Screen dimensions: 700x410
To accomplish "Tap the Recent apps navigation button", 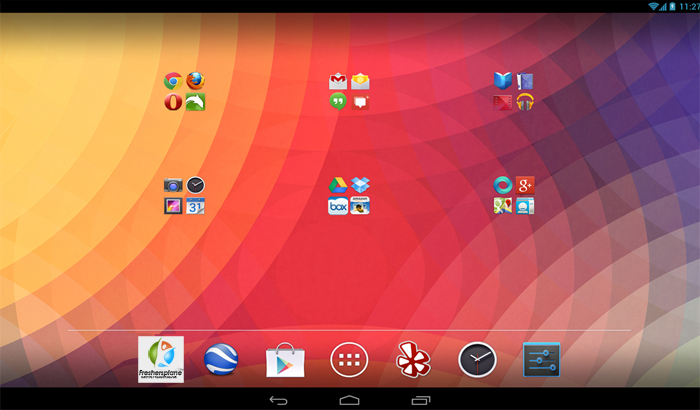I will click(x=421, y=400).
